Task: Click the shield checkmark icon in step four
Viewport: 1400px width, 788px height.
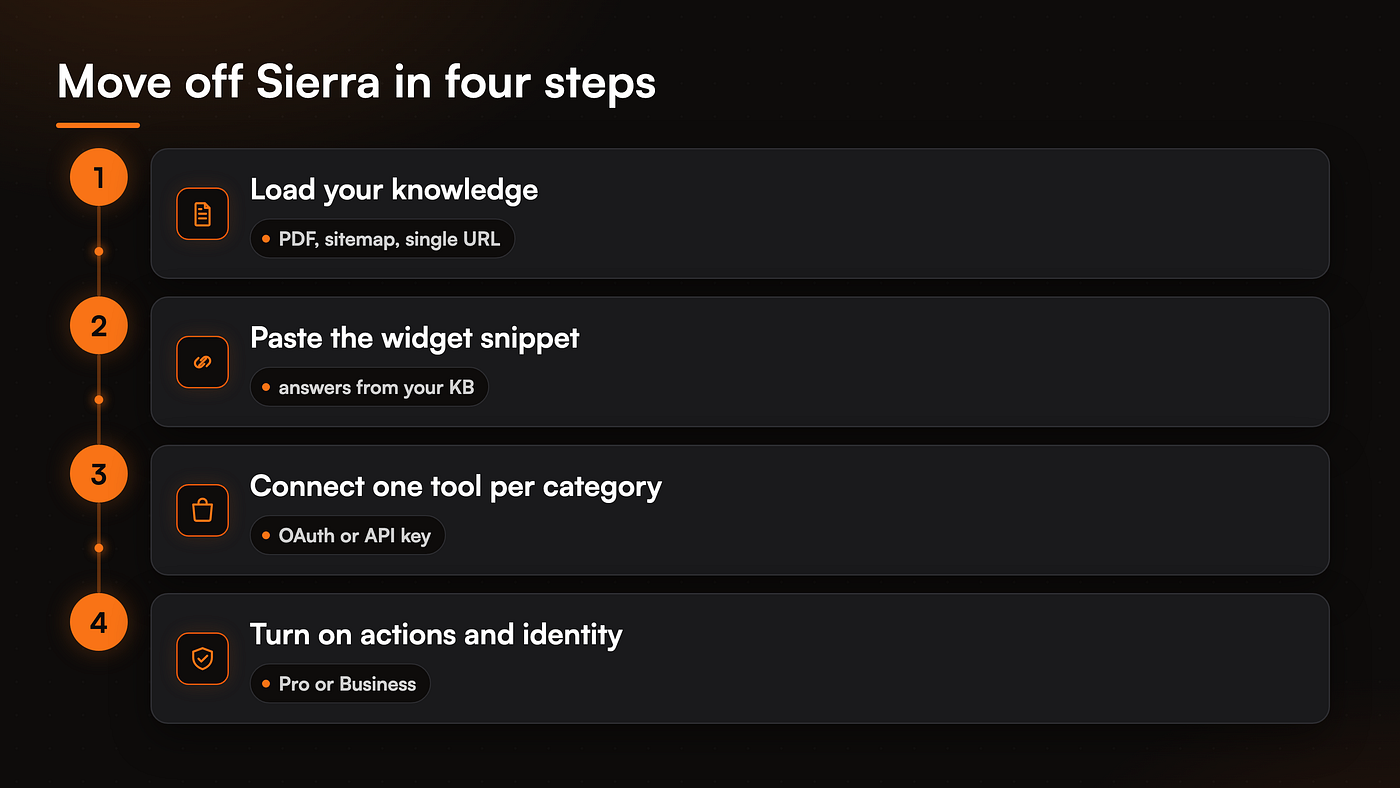Action: [203, 658]
